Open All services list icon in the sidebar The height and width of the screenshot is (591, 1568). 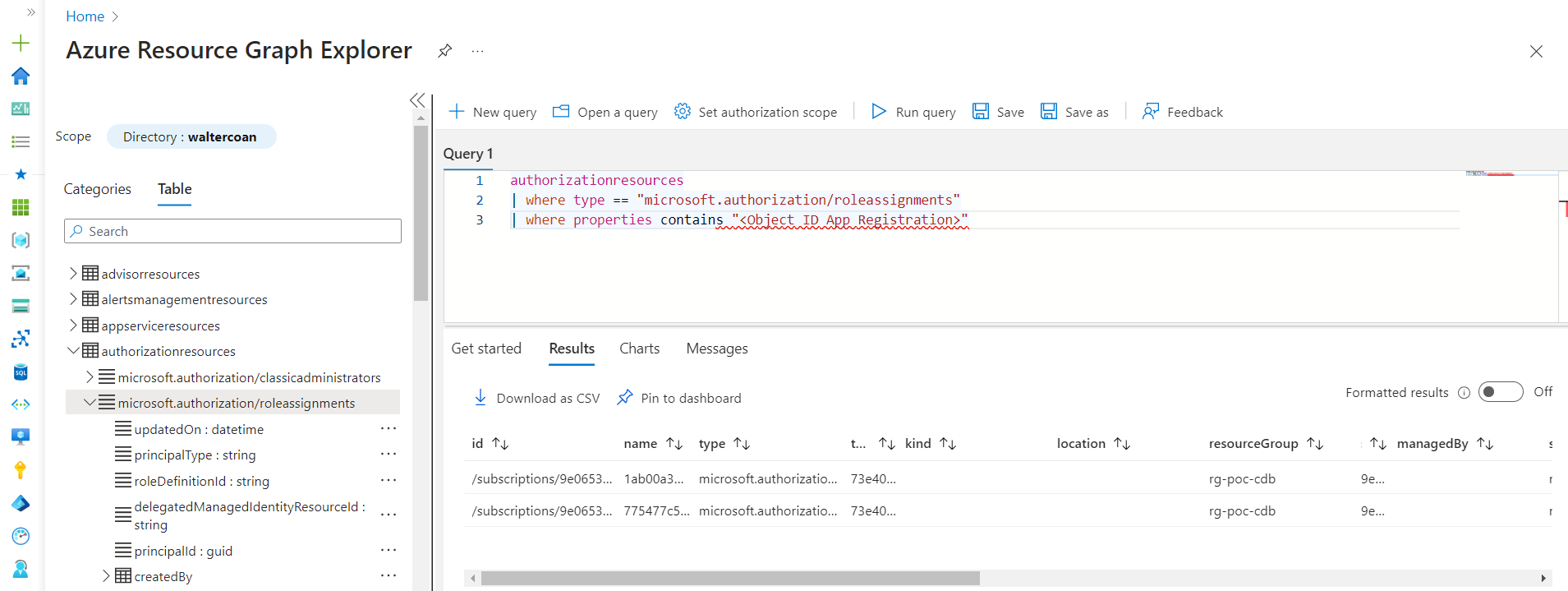21,141
